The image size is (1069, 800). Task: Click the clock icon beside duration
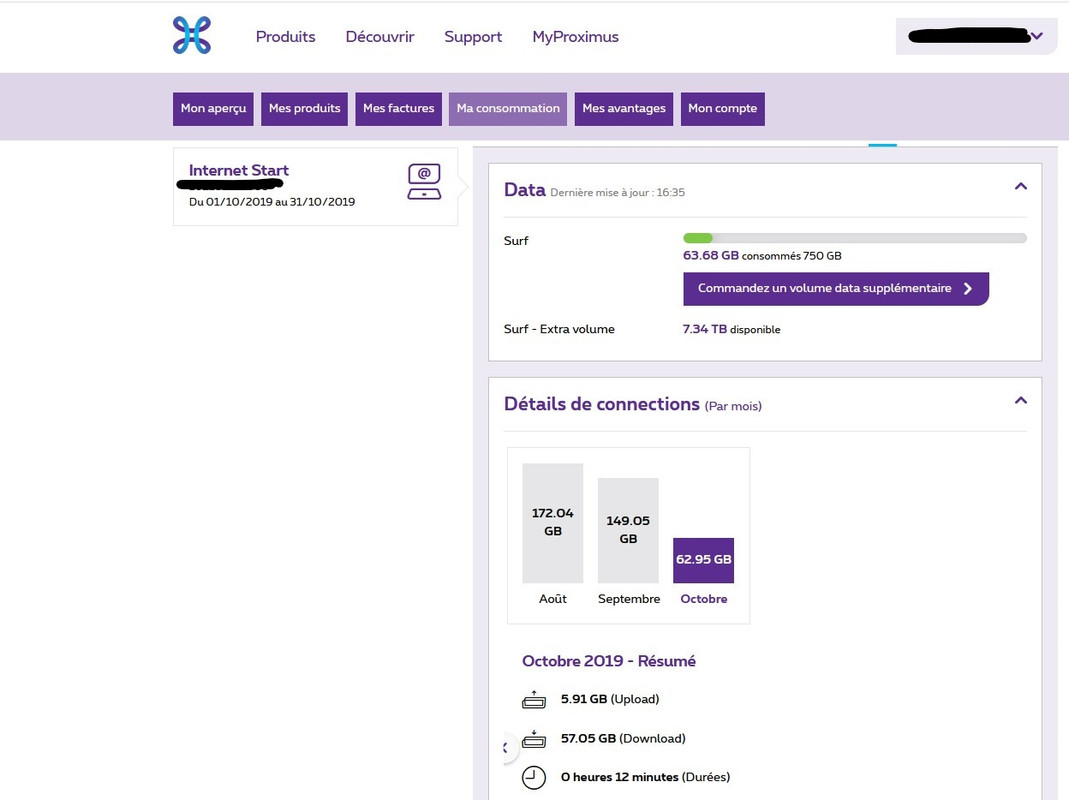point(534,777)
